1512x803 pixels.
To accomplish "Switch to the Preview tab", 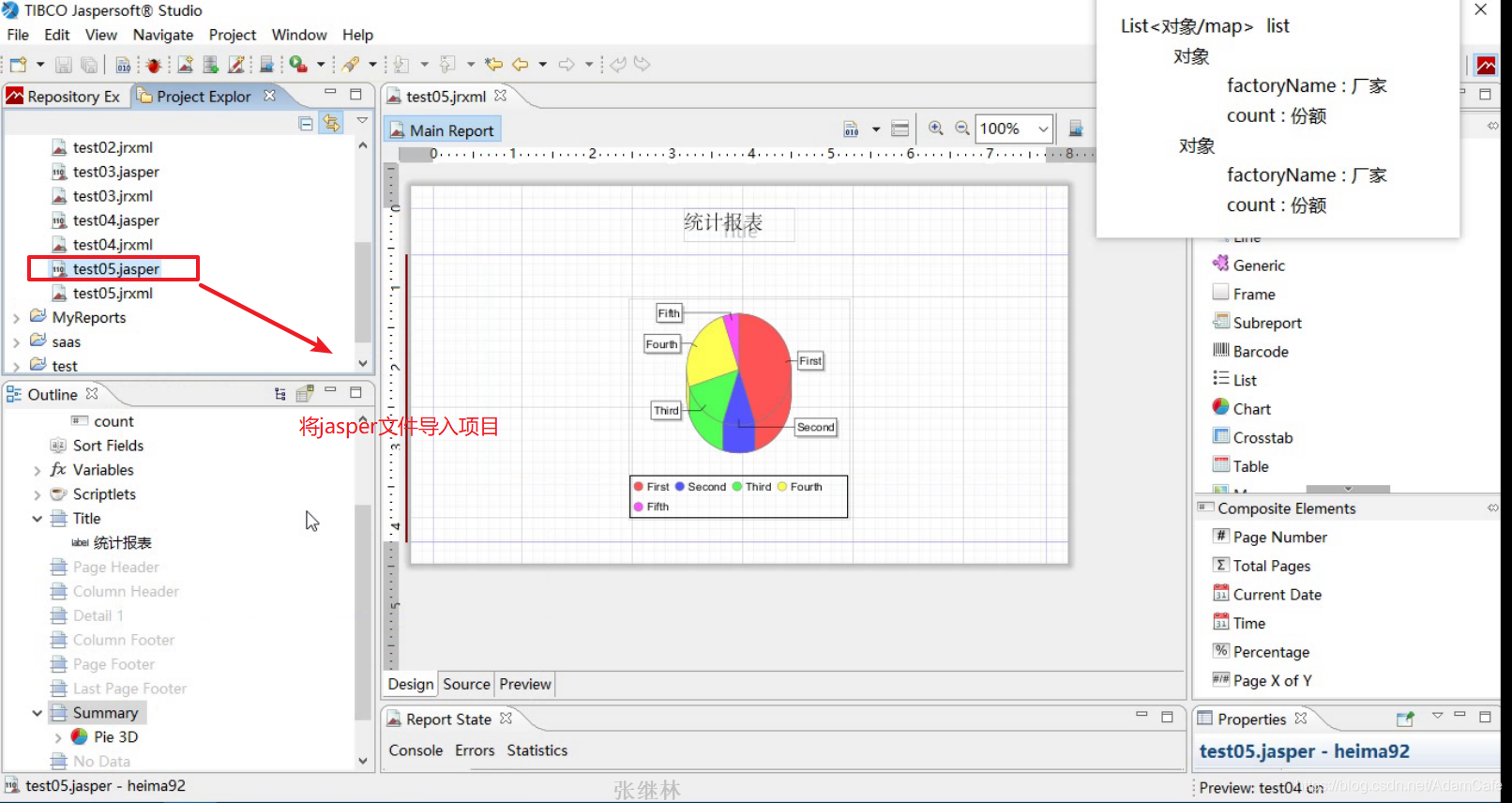I will [525, 685].
